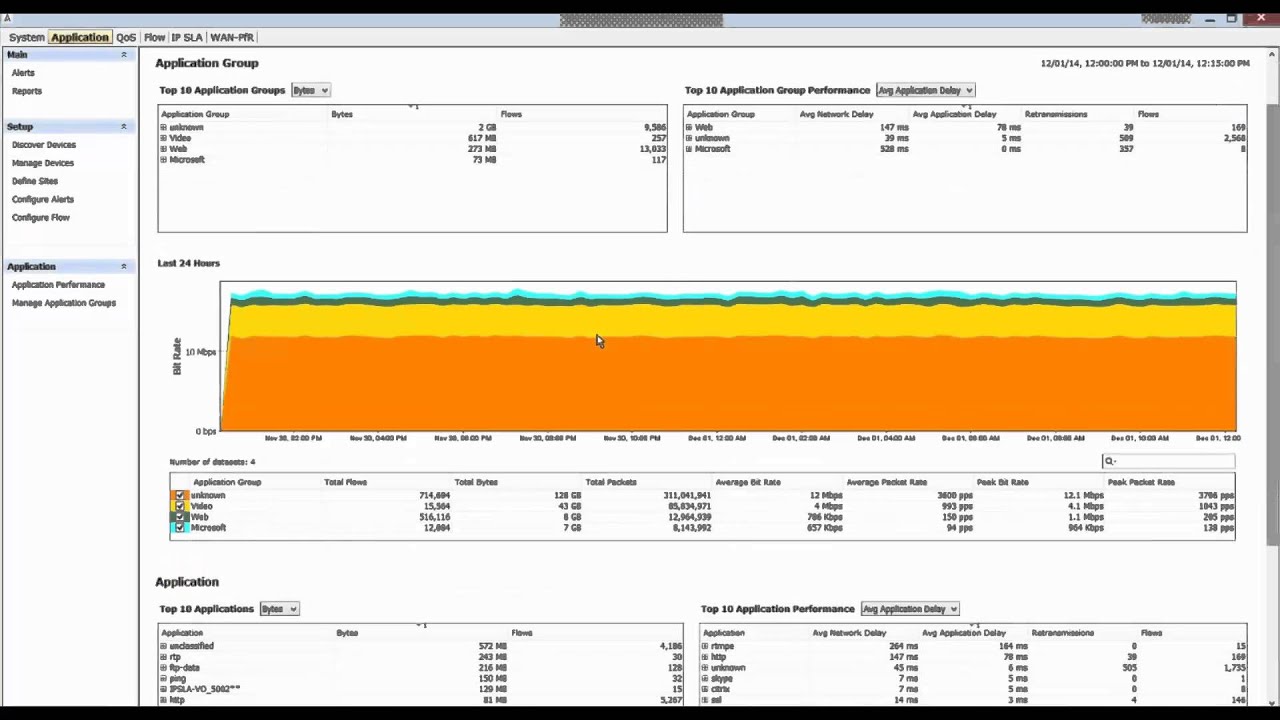Expand the IPSLA-VO row in Top 10 Applications
The image size is (1280, 720).
click(x=164, y=690)
